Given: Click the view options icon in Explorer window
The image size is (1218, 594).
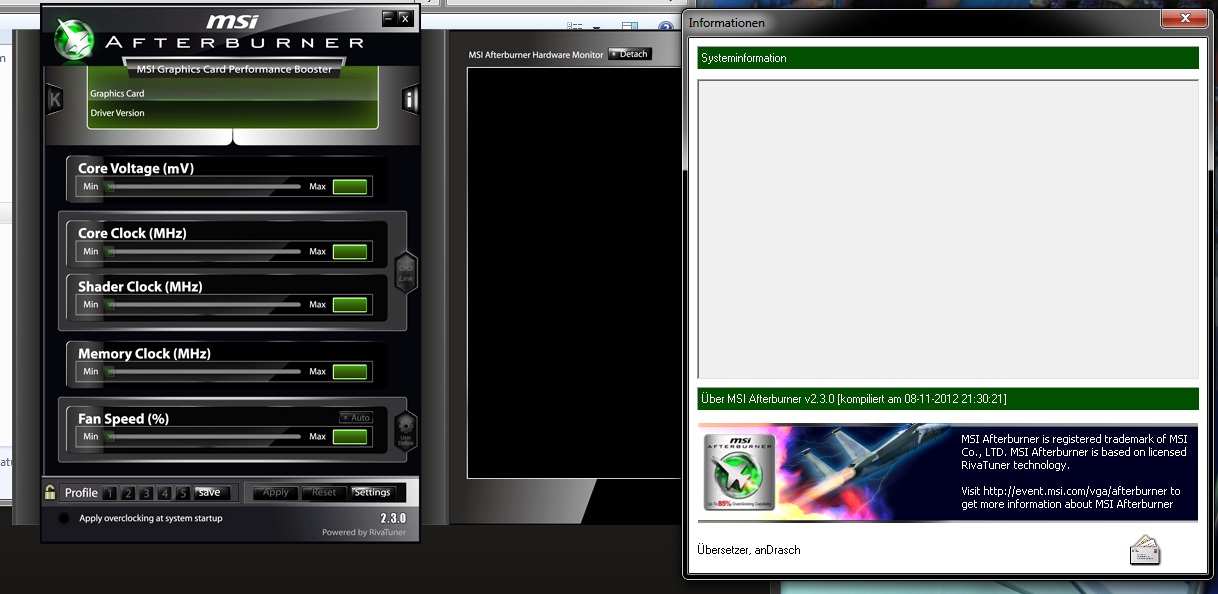Looking at the screenshot, I should pyautogui.click(x=574, y=26).
